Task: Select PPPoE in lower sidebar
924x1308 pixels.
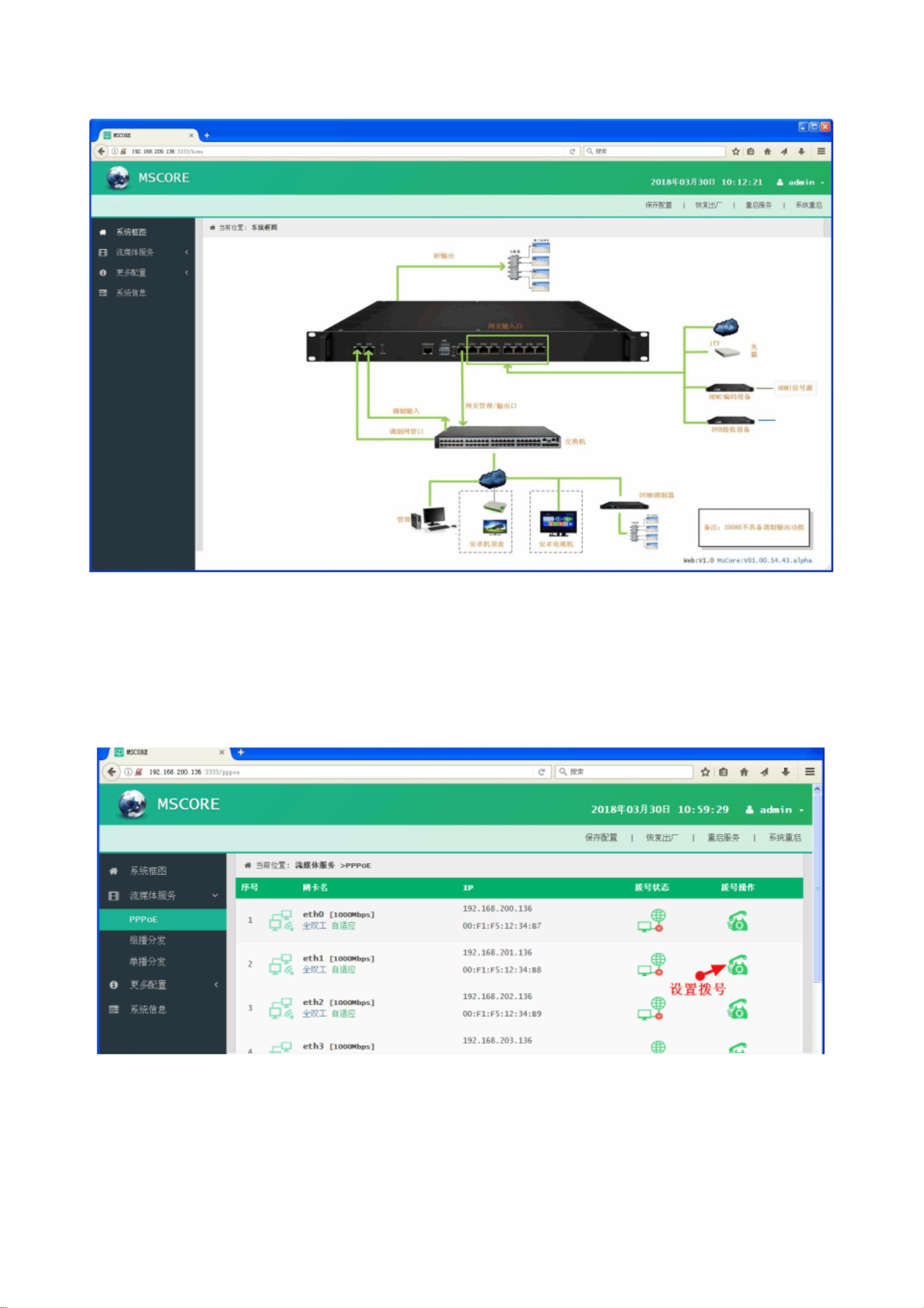Action: tap(143, 920)
